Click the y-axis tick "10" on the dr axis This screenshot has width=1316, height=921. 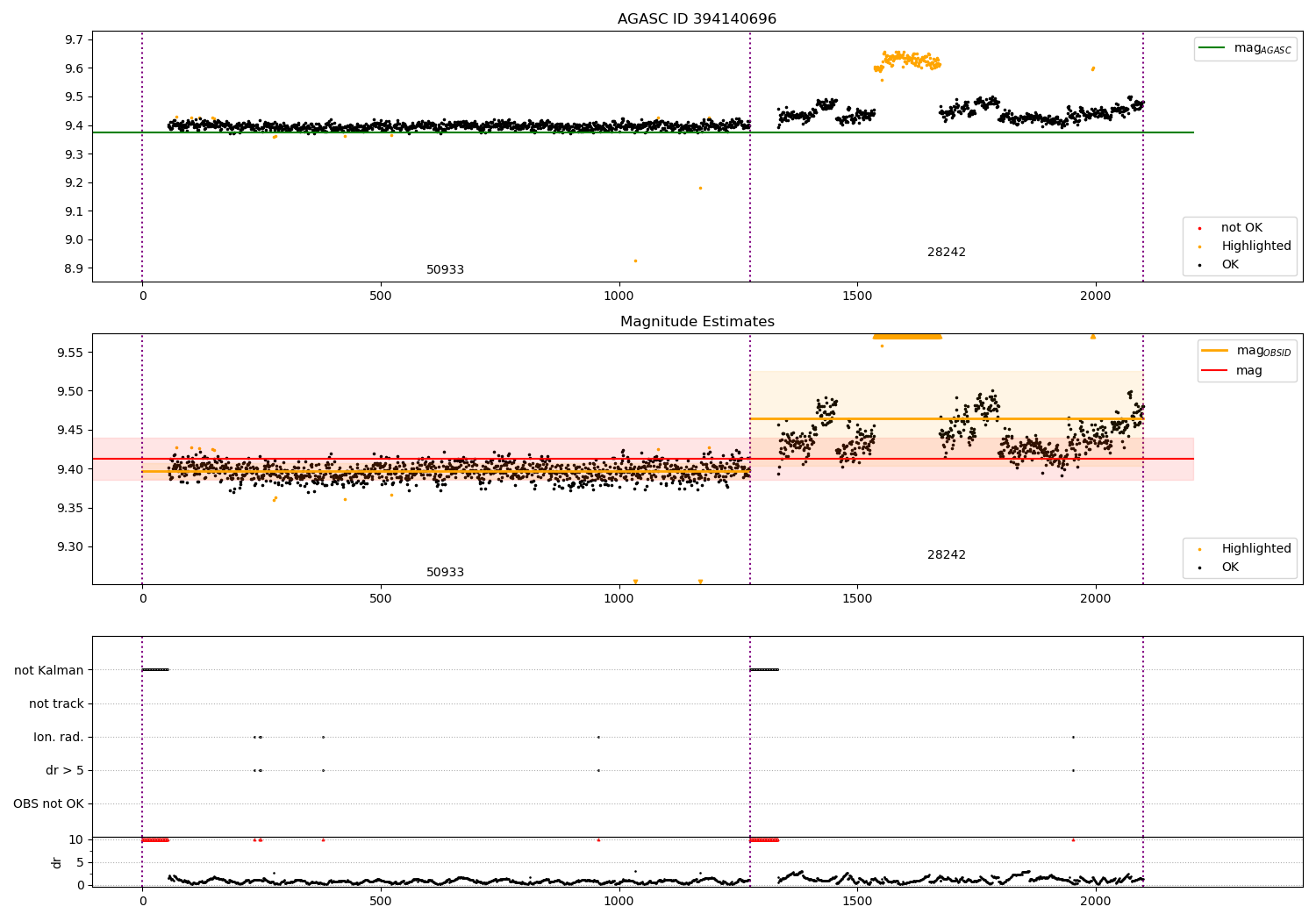76,840
